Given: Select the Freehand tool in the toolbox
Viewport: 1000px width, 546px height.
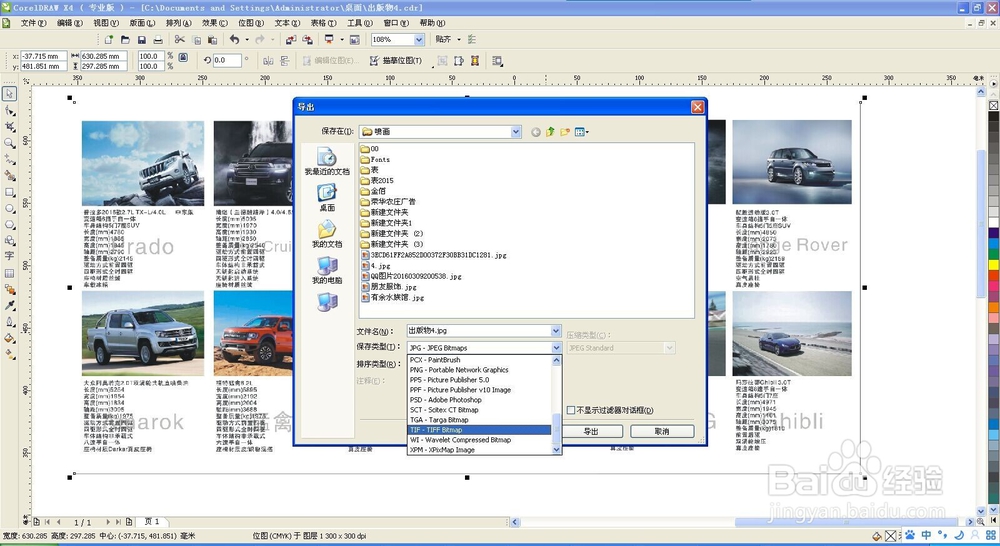Looking at the screenshot, I should pos(10,159).
